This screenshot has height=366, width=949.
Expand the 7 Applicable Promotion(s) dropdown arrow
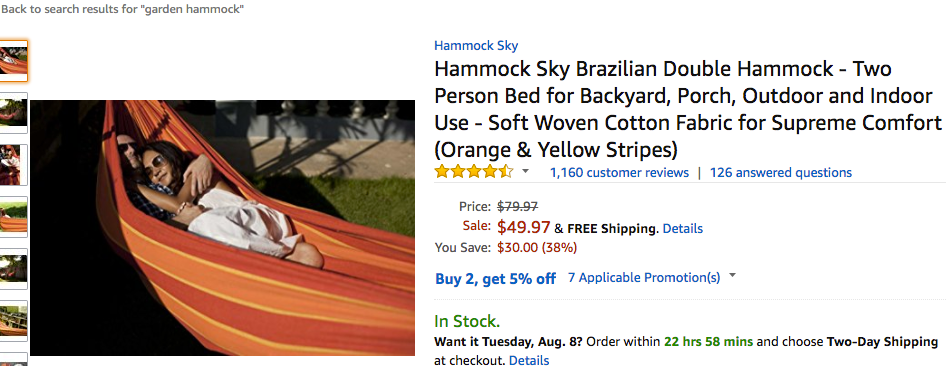coord(732,276)
